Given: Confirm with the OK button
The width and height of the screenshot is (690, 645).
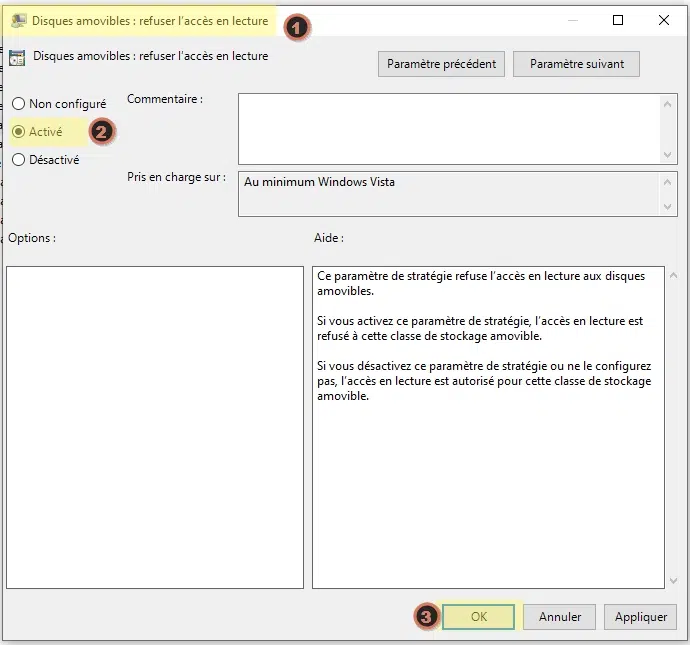Looking at the screenshot, I should [478, 617].
